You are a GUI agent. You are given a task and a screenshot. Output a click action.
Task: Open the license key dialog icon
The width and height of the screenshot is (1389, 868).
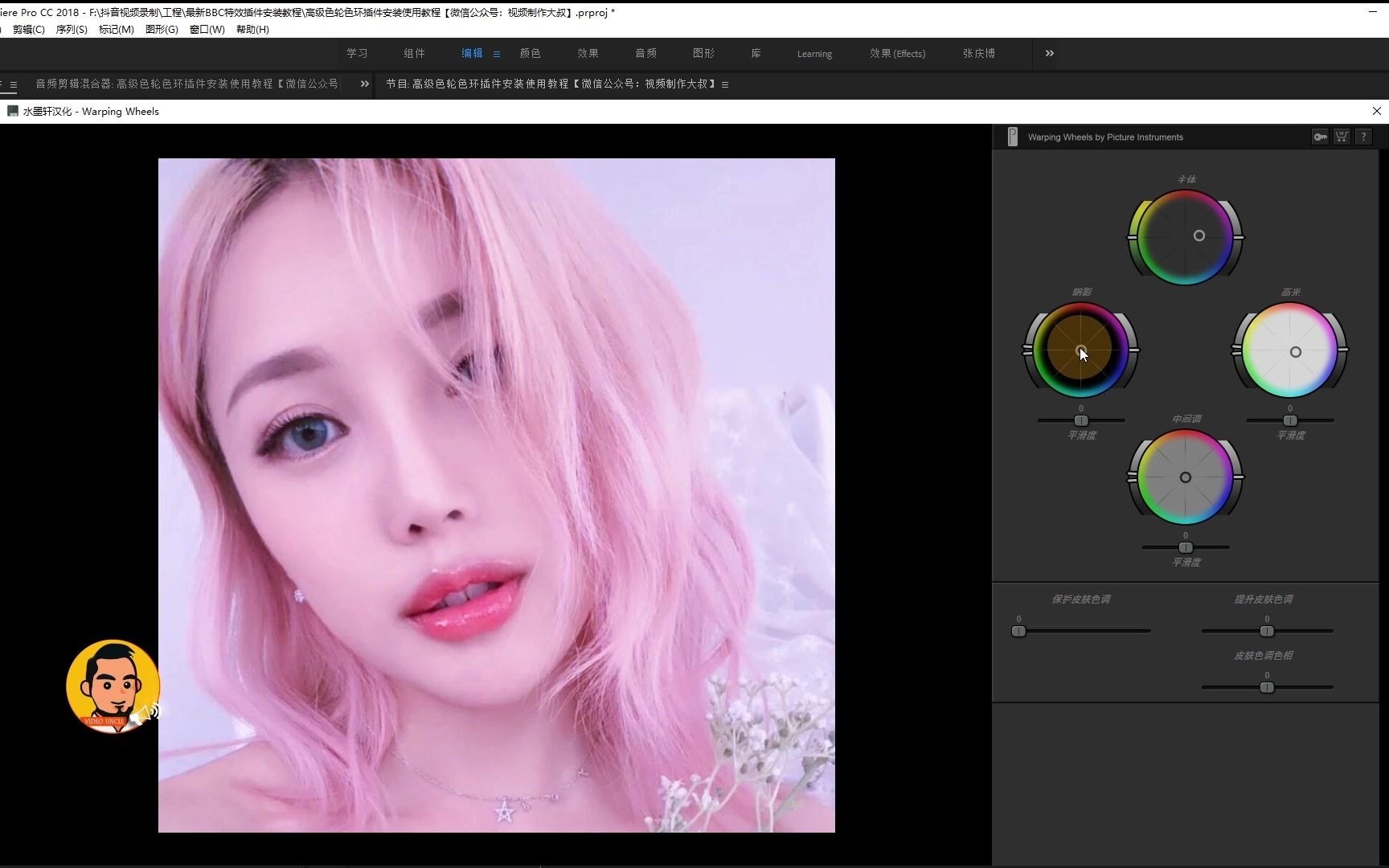1320,137
